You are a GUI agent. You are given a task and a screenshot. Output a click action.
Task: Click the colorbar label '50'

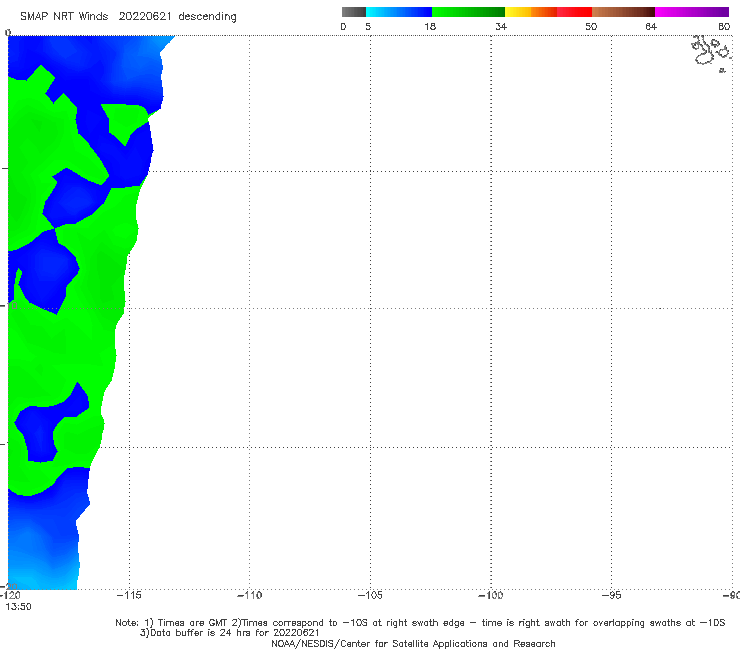pos(591,27)
